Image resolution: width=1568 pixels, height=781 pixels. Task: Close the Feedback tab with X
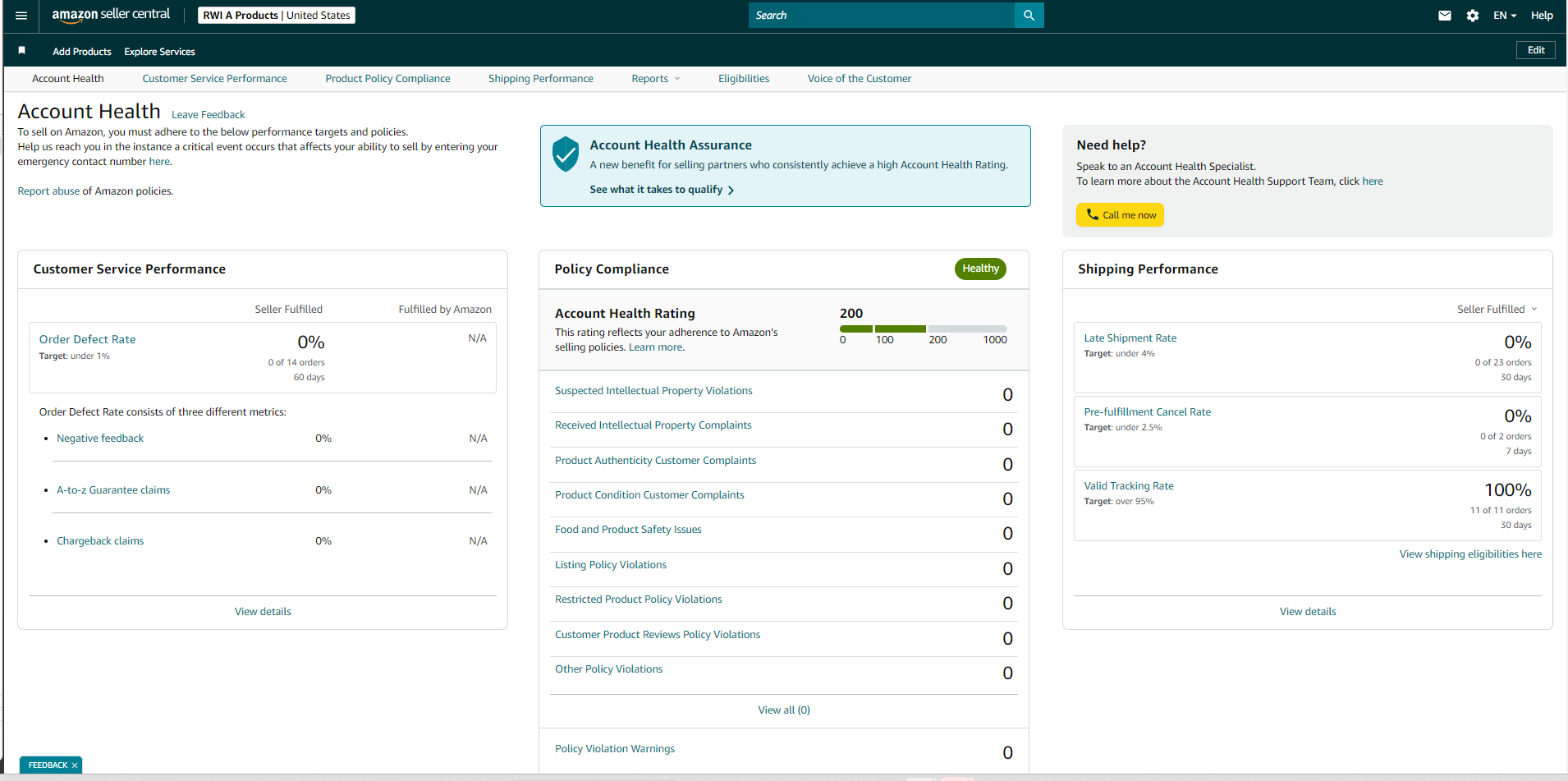[75, 765]
